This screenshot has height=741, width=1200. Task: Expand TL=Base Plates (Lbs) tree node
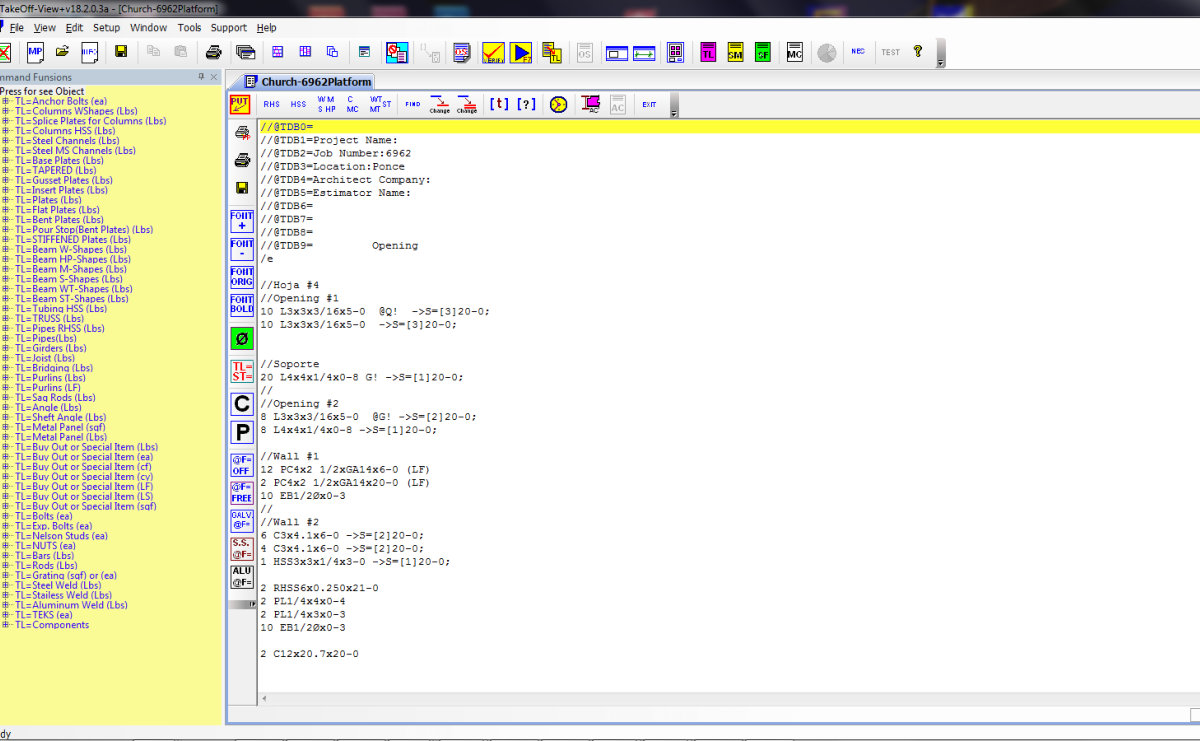pos(5,160)
